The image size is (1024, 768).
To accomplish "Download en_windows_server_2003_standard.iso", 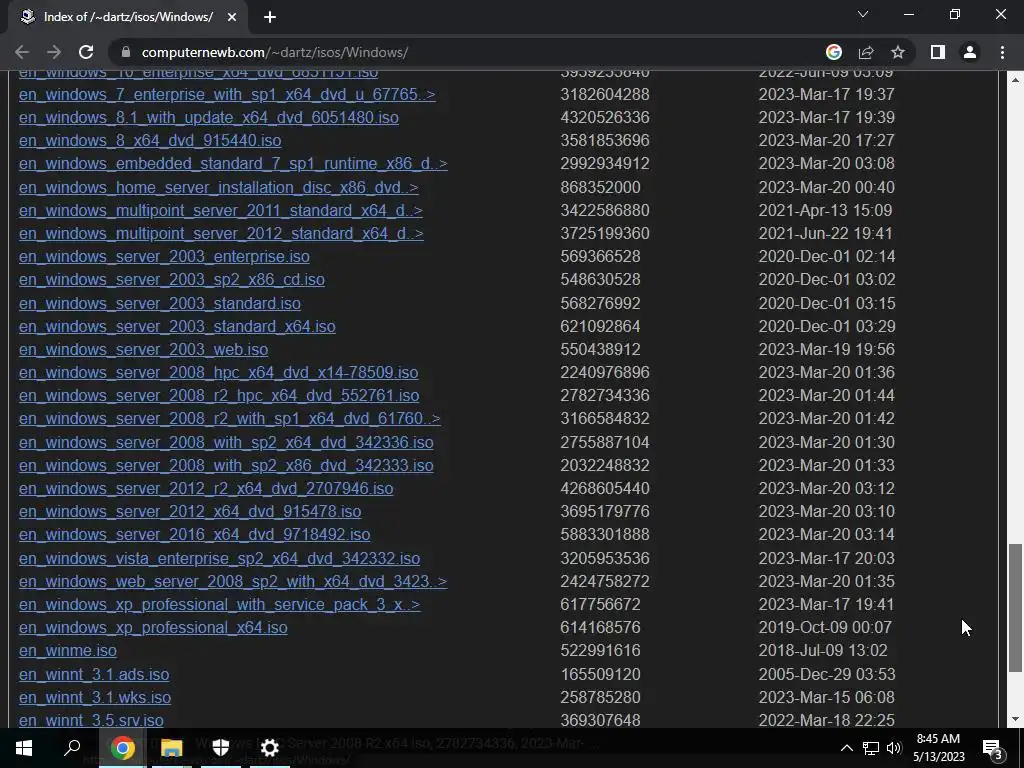I will [160, 304].
